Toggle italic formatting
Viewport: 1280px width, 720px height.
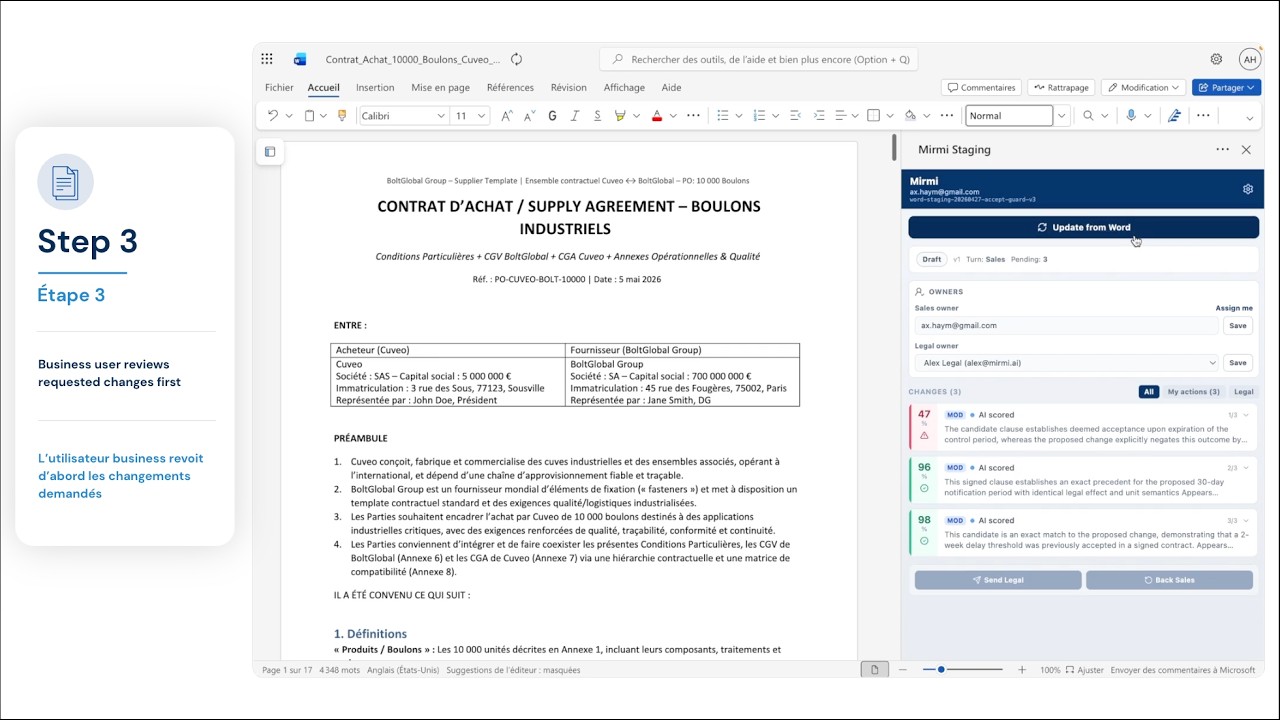pos(574,116)
